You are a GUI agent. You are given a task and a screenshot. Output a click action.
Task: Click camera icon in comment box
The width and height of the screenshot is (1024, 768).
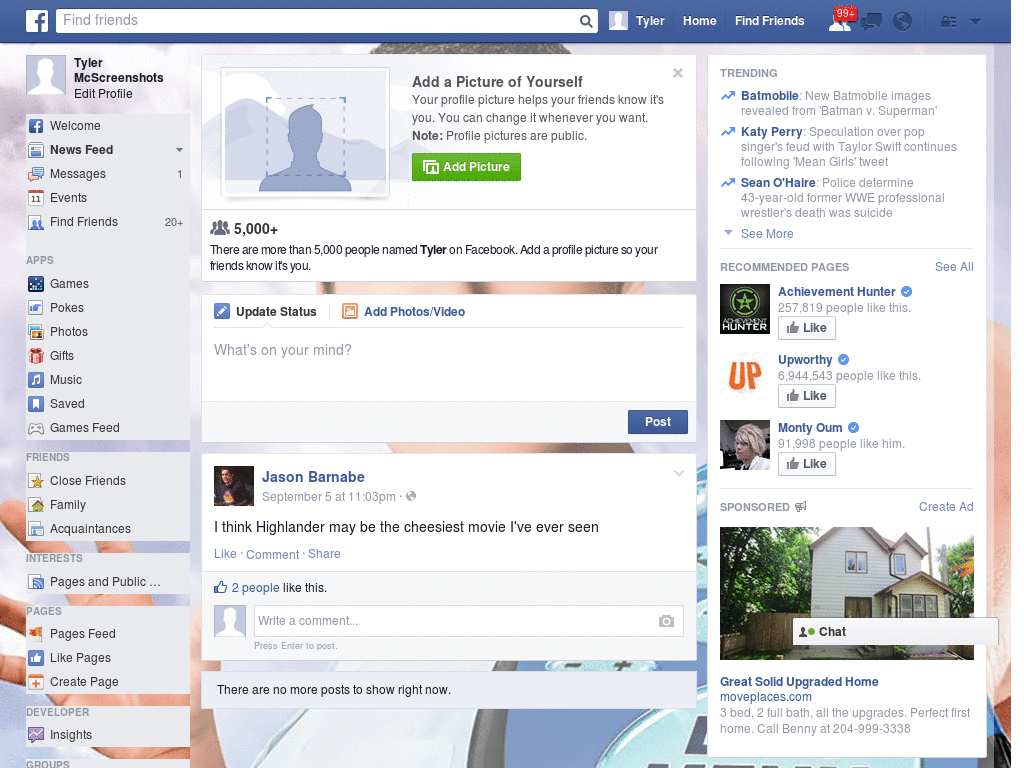[666, 621]
